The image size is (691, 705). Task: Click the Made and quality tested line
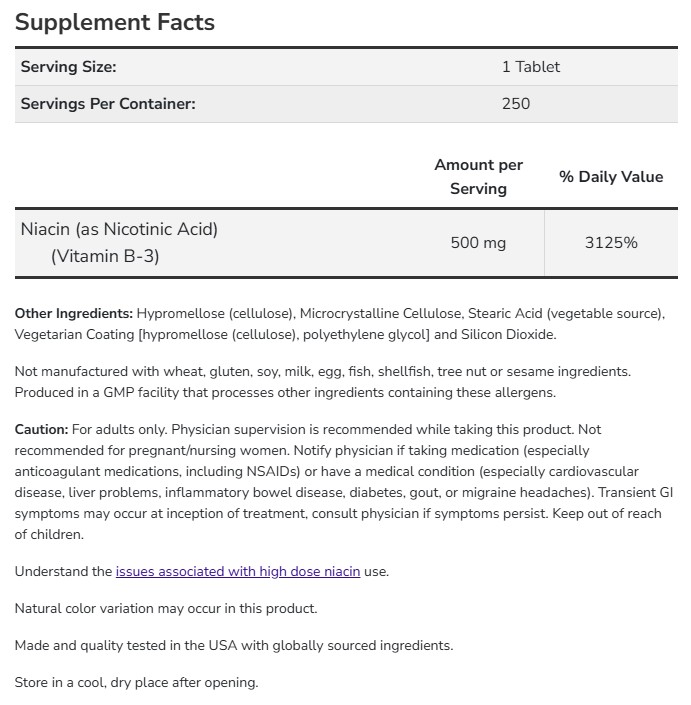233,645
